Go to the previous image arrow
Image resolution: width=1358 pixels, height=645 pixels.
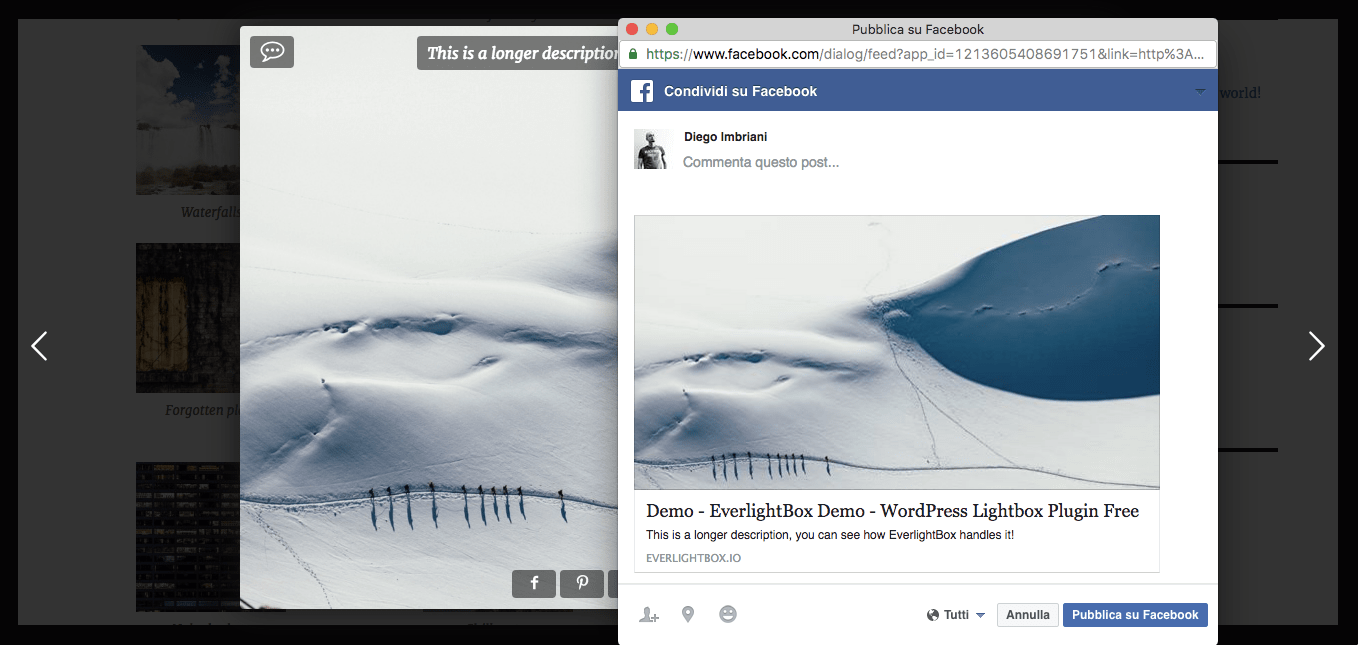pyautogui.click(x=39, y=346)
